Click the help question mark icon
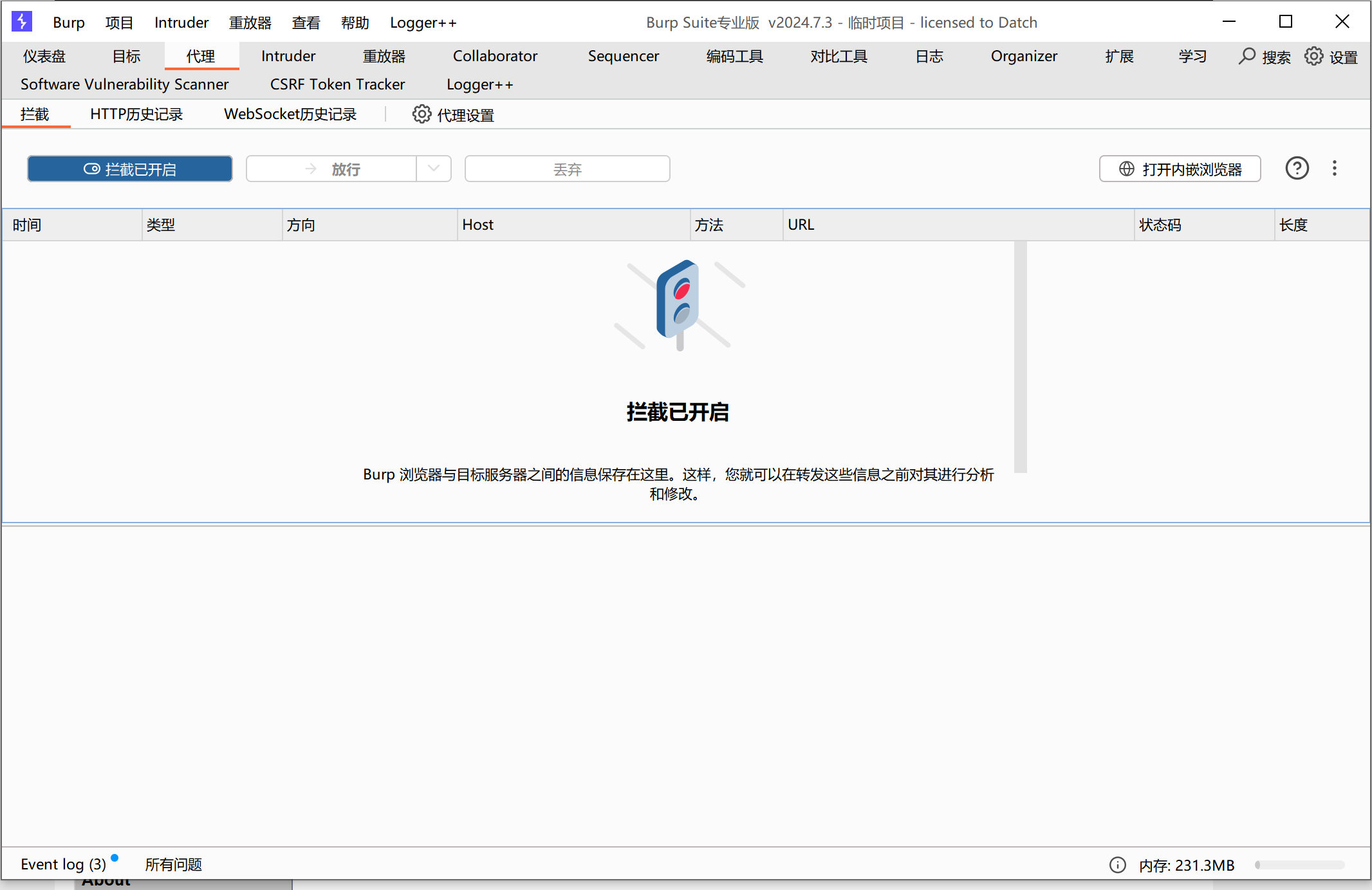The width and height of the screenshot is (1372, 890). click(1297, 169)
